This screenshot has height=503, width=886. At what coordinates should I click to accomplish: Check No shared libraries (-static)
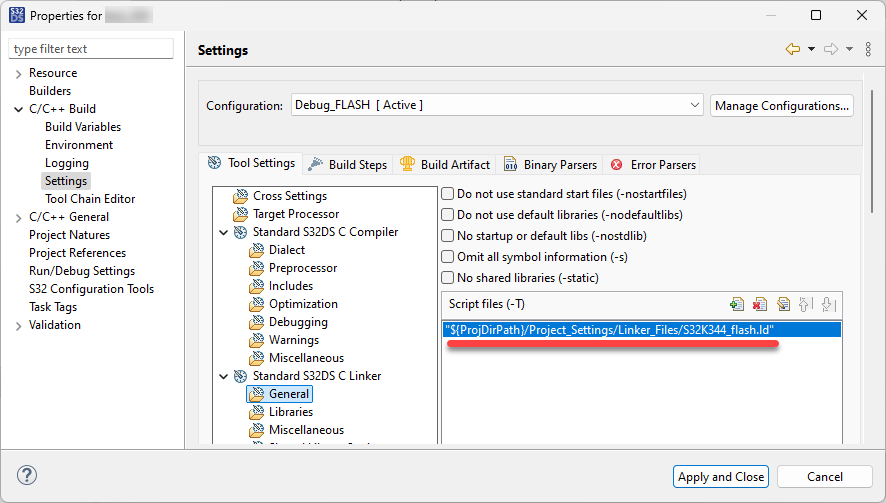pos(448,277)
